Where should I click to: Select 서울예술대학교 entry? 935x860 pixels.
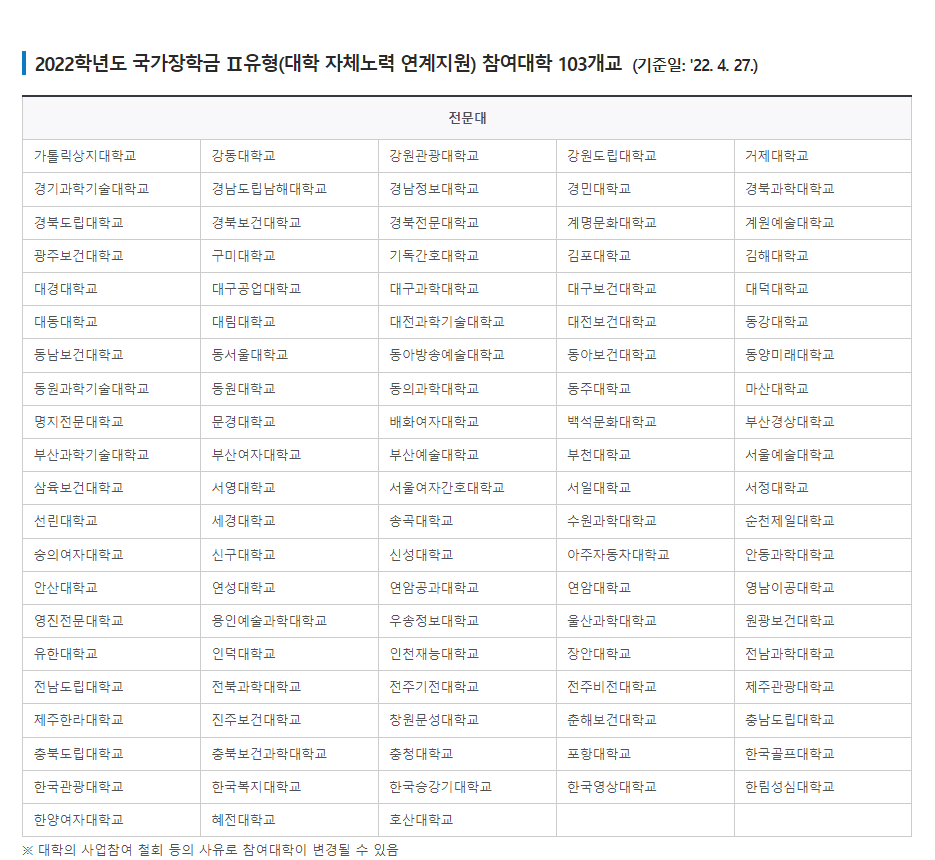pyautogui.click(x=823, y=455)
